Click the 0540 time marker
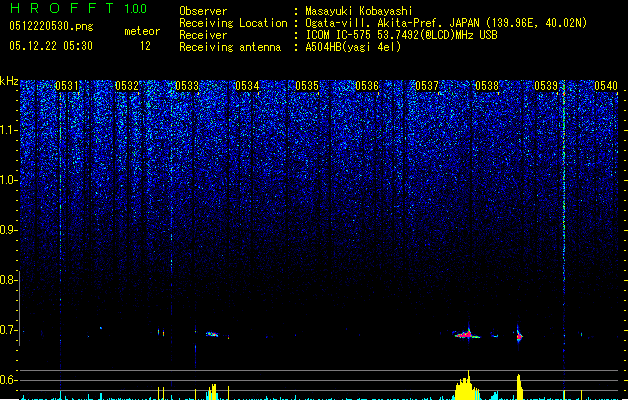Screen dimensions: 629x400 coord(606,86)
